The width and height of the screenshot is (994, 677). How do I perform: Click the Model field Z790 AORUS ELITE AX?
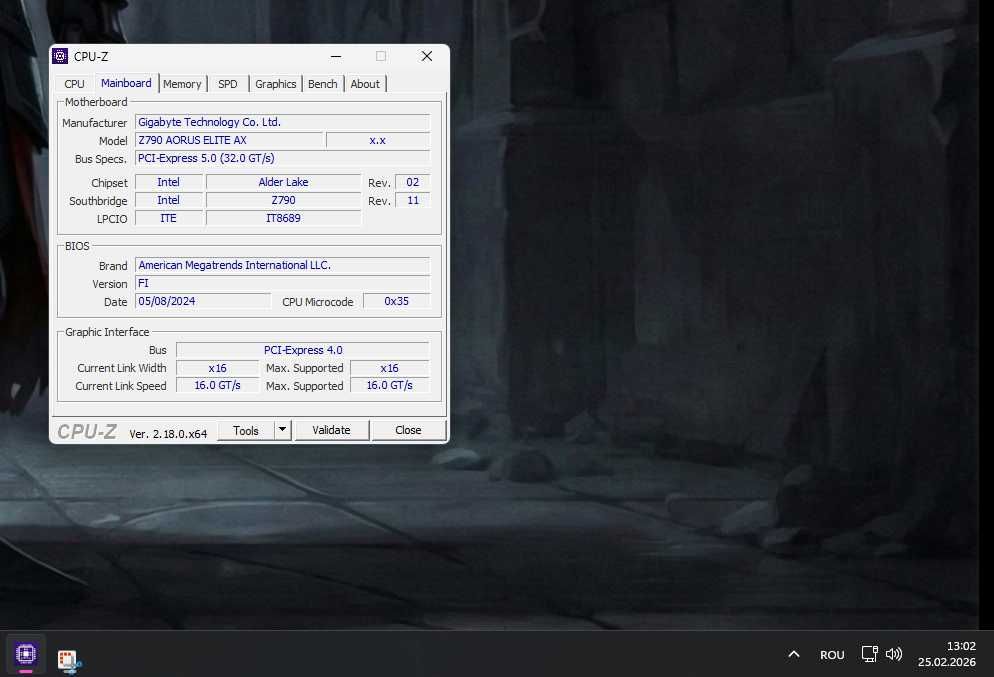tap(229, 140)
